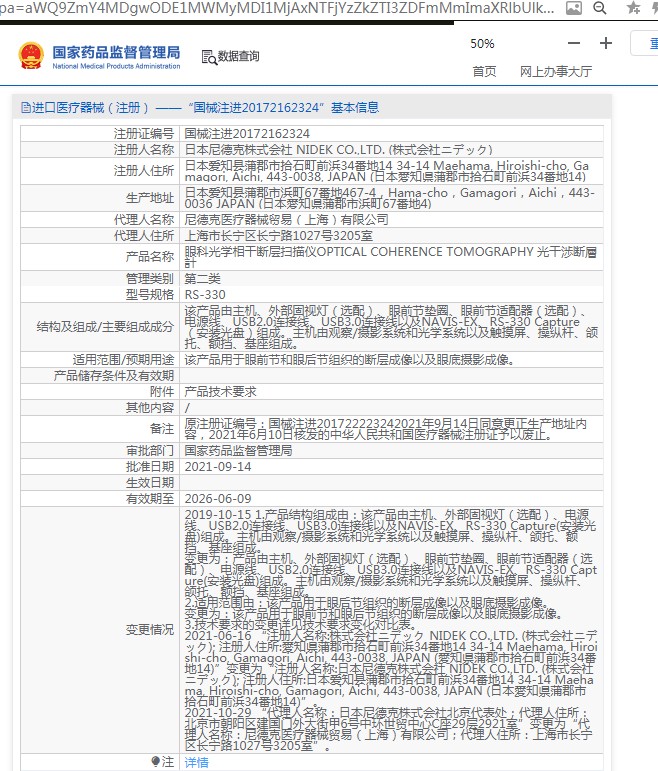Click the zoom in plus button
The image size is (658, 771).
[606, 43]
